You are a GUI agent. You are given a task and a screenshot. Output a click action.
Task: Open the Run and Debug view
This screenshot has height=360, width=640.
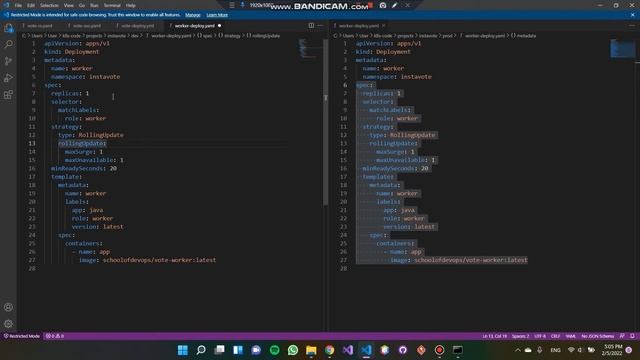tap(8, 78)
